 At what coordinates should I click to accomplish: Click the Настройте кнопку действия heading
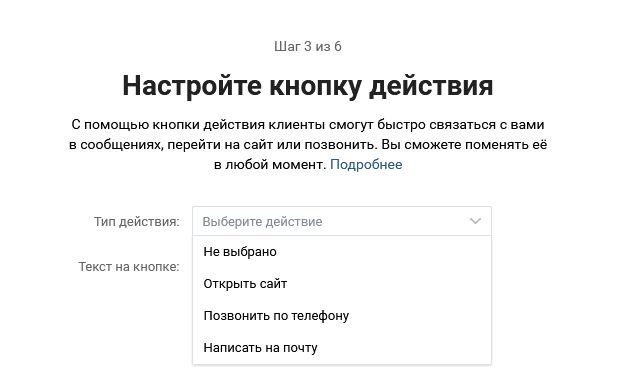coord(308,85)
